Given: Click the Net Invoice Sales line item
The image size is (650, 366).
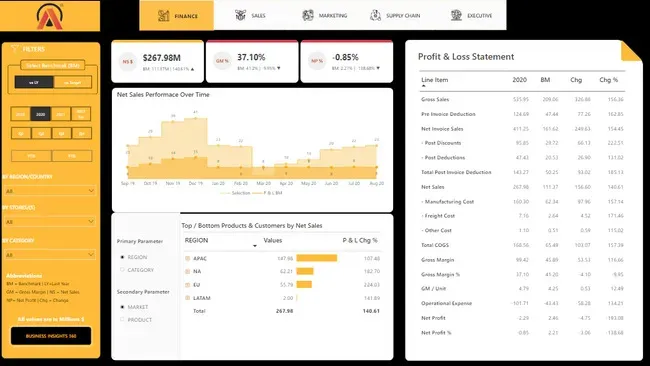Looking at the screenshot, I should (x=442, y=129).
